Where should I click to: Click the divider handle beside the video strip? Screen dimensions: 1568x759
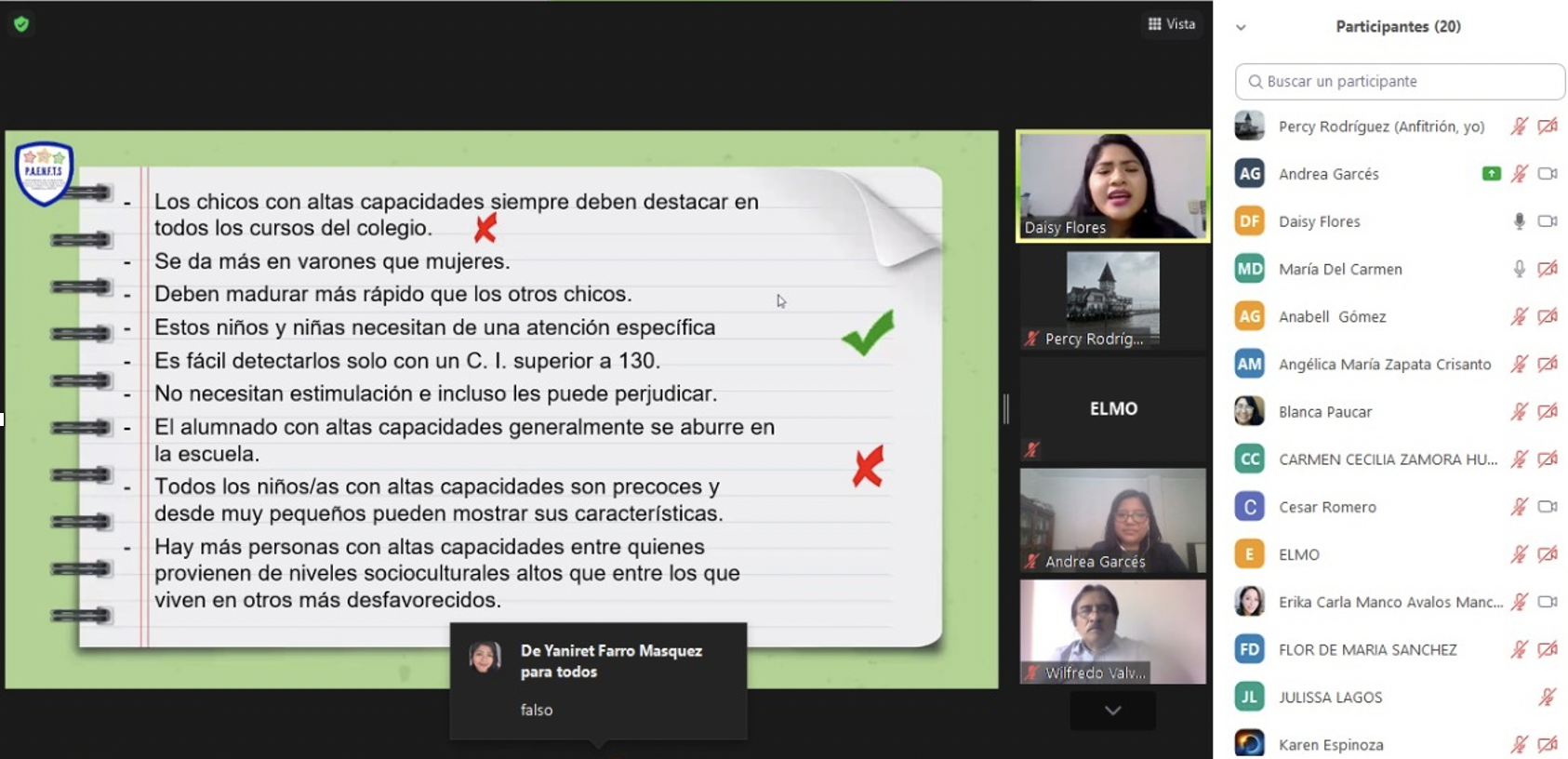coord(1005,409)
